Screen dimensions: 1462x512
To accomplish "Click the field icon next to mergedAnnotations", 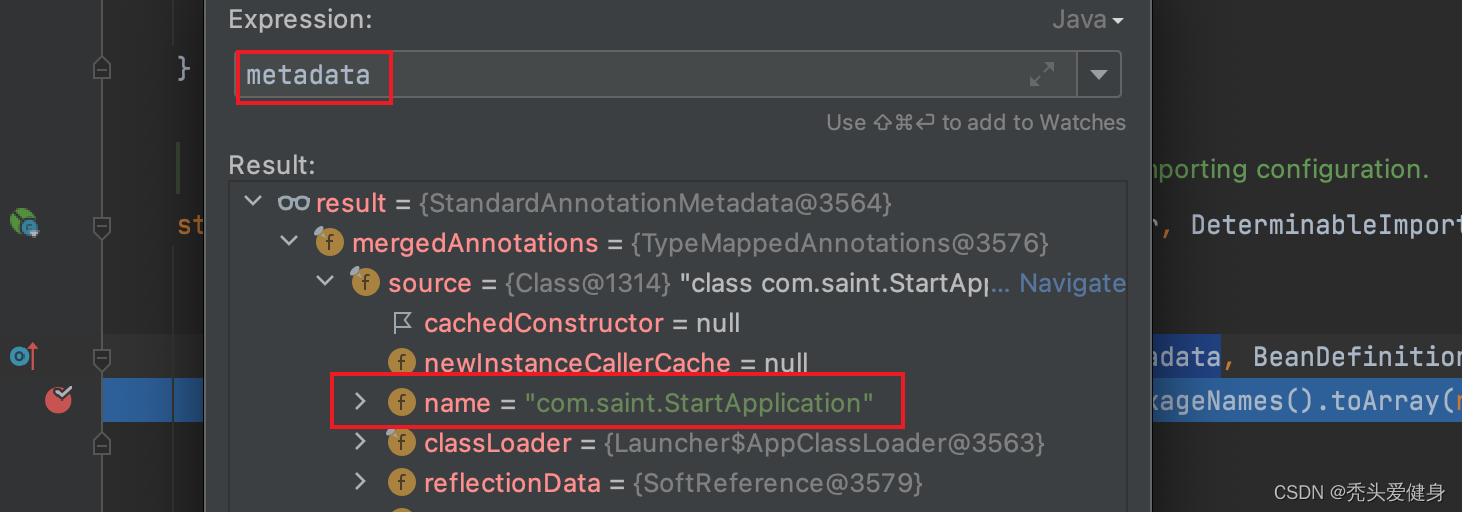I will 329,243.
